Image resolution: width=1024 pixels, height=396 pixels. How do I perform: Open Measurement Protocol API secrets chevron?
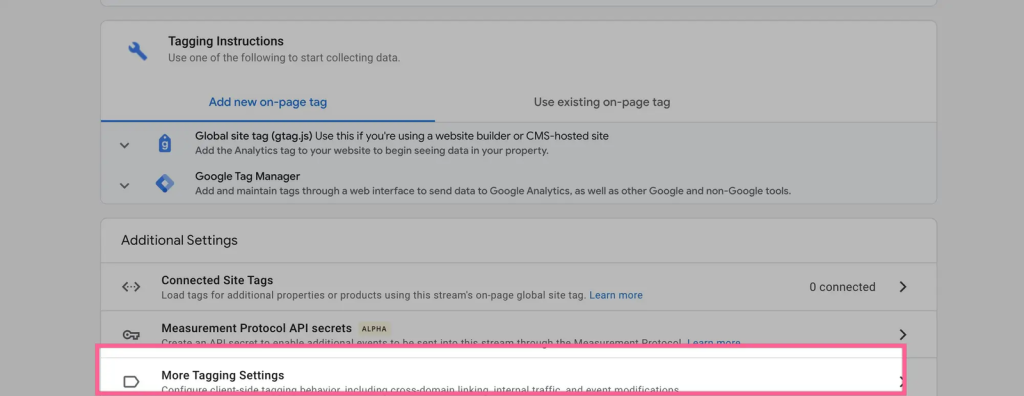pos(903,335)
